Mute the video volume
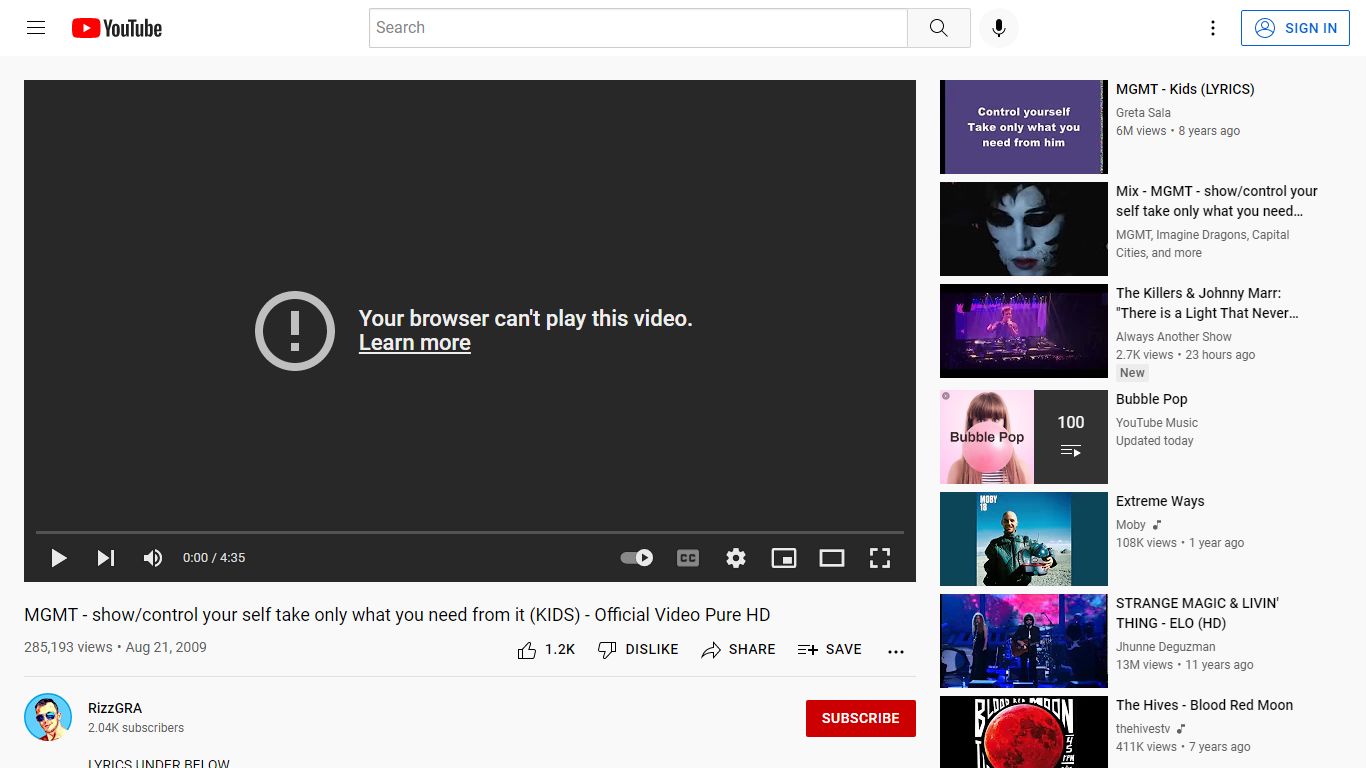Screen dimensions: 1366x768 click(x=153, y=558)
